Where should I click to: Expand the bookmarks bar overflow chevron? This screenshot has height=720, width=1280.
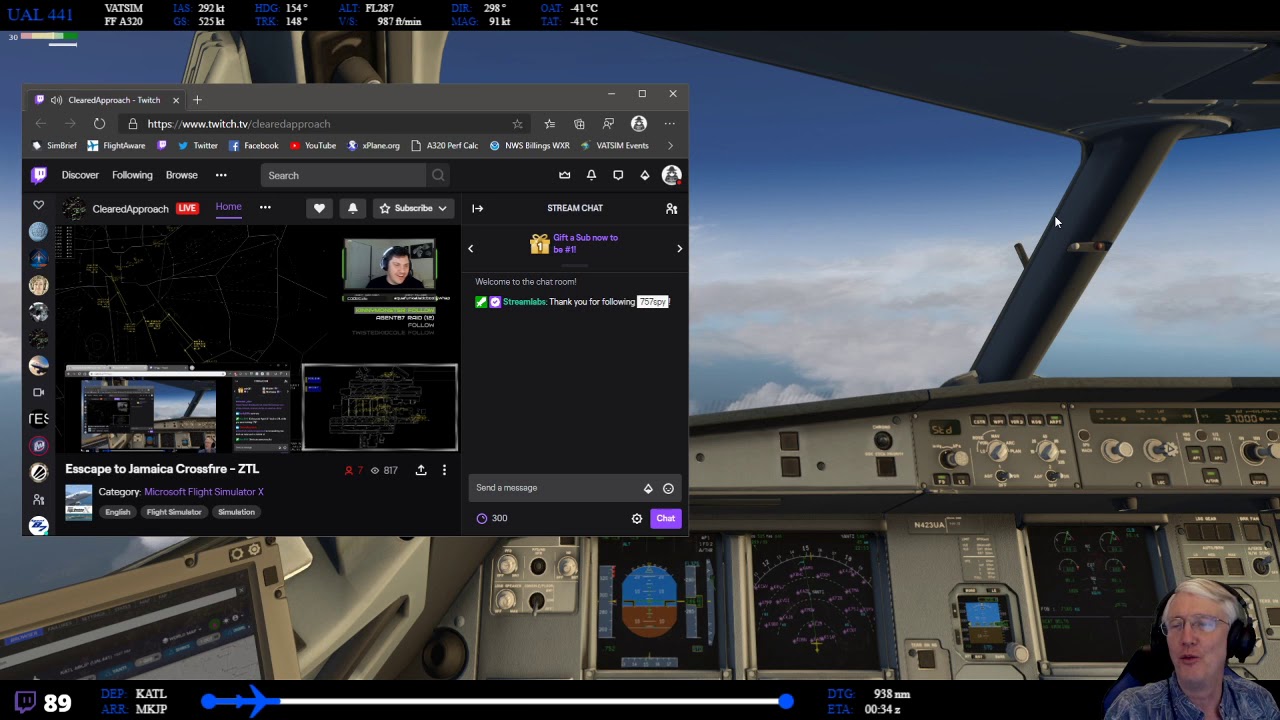pyautogui.click(x=670, y=146)
